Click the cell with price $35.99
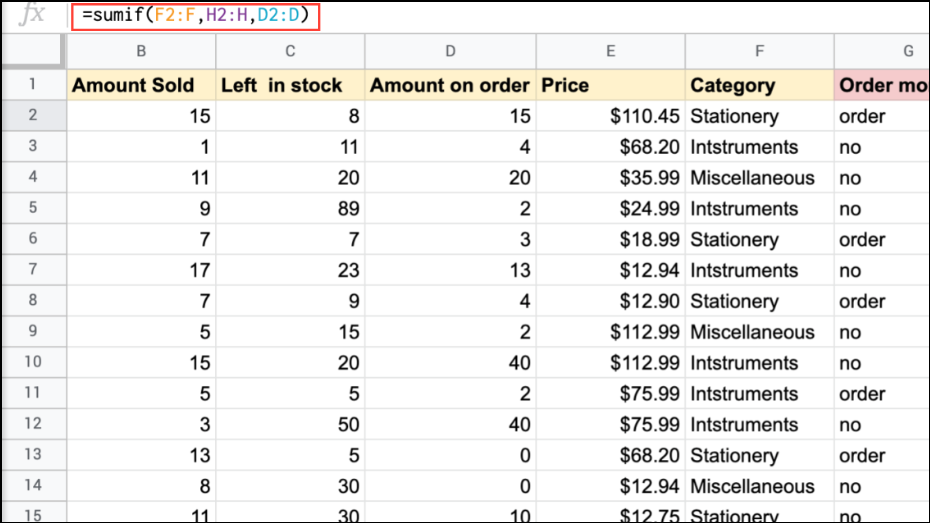Screen dimensions: 930x523 coord(610,178)
